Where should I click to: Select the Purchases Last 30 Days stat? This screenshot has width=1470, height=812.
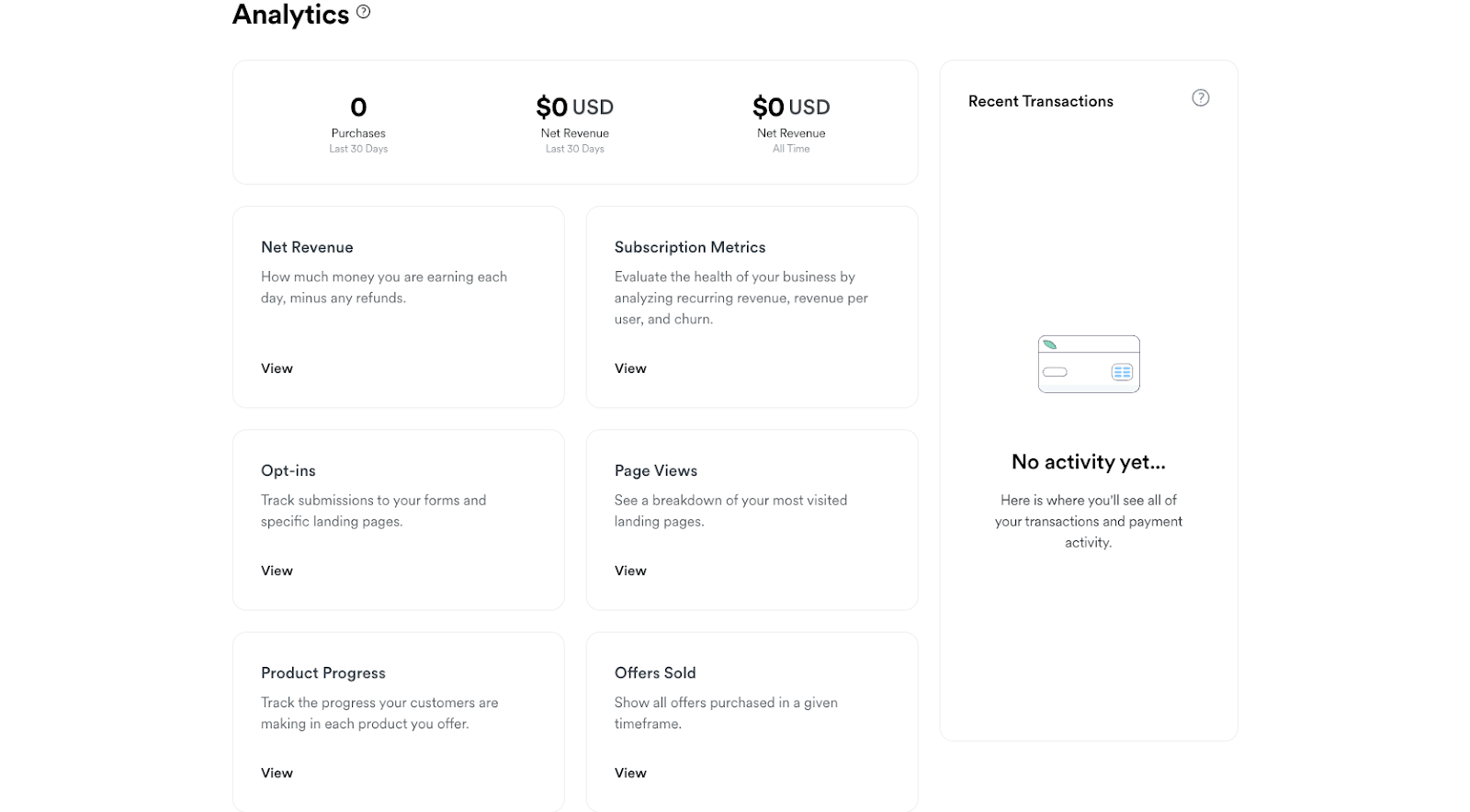click(358, 121)
